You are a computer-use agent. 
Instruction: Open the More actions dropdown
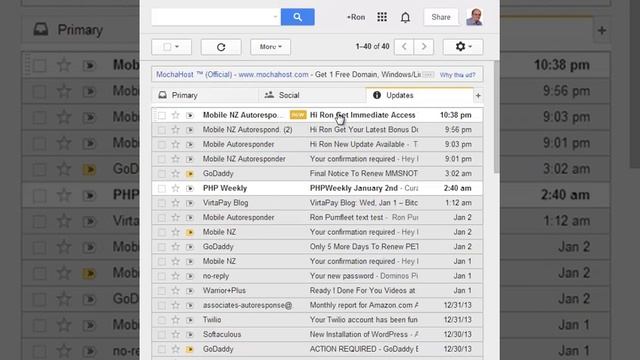coord(270,47)
